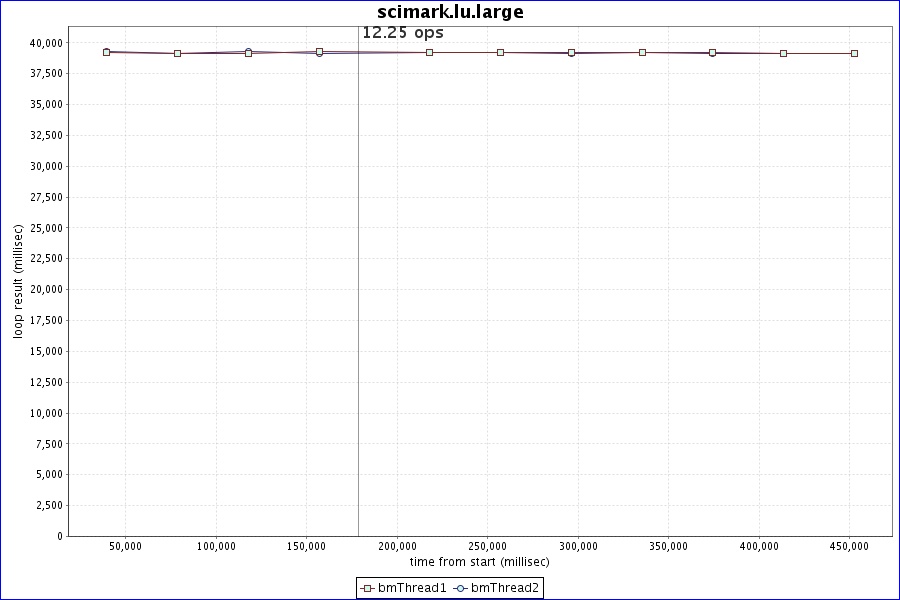Click the data point nearest 300,000 on x-axis
The height and width of the screenshot is (600, 900).
tap(571, 52)
